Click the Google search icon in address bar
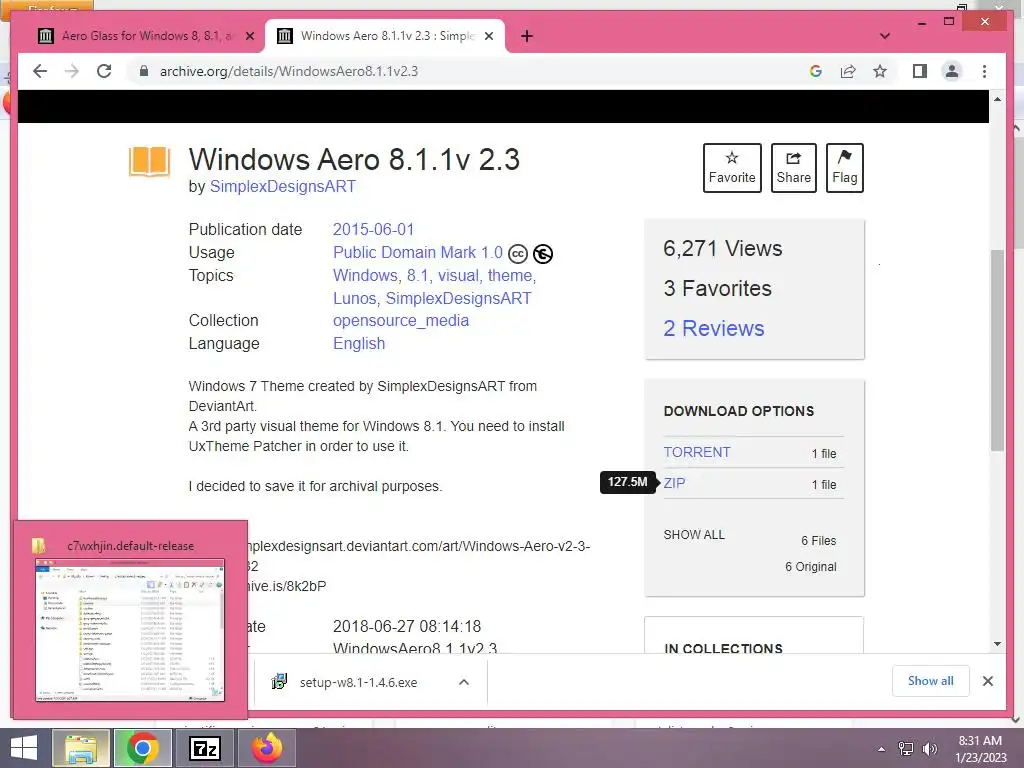 tap(816, 71)
